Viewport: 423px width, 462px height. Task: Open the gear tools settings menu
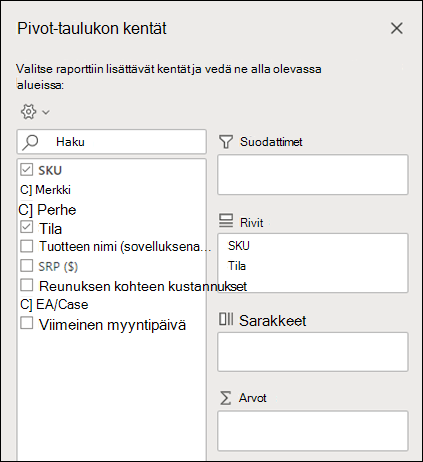[x=29, y=112]
